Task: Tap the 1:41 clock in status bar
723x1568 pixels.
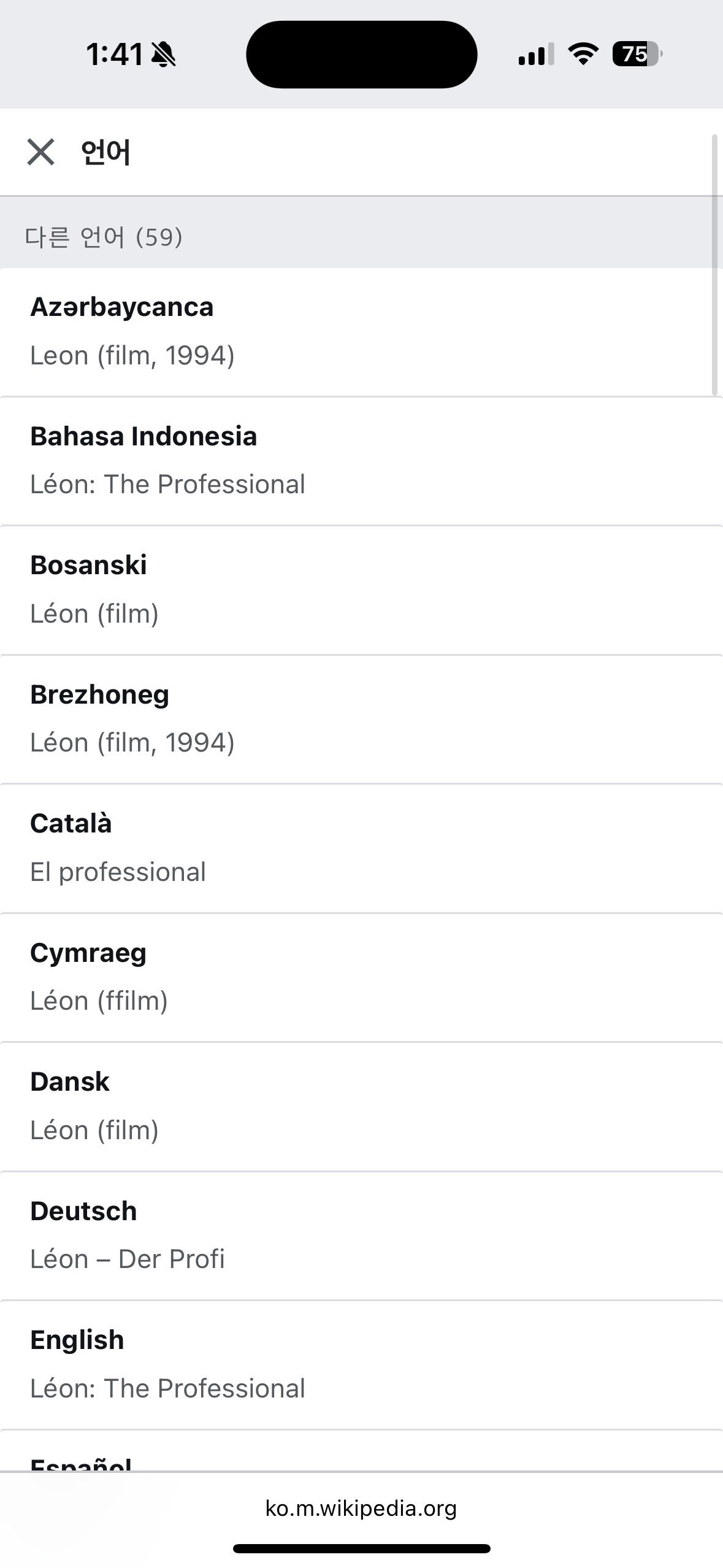Action: (115, 55)
